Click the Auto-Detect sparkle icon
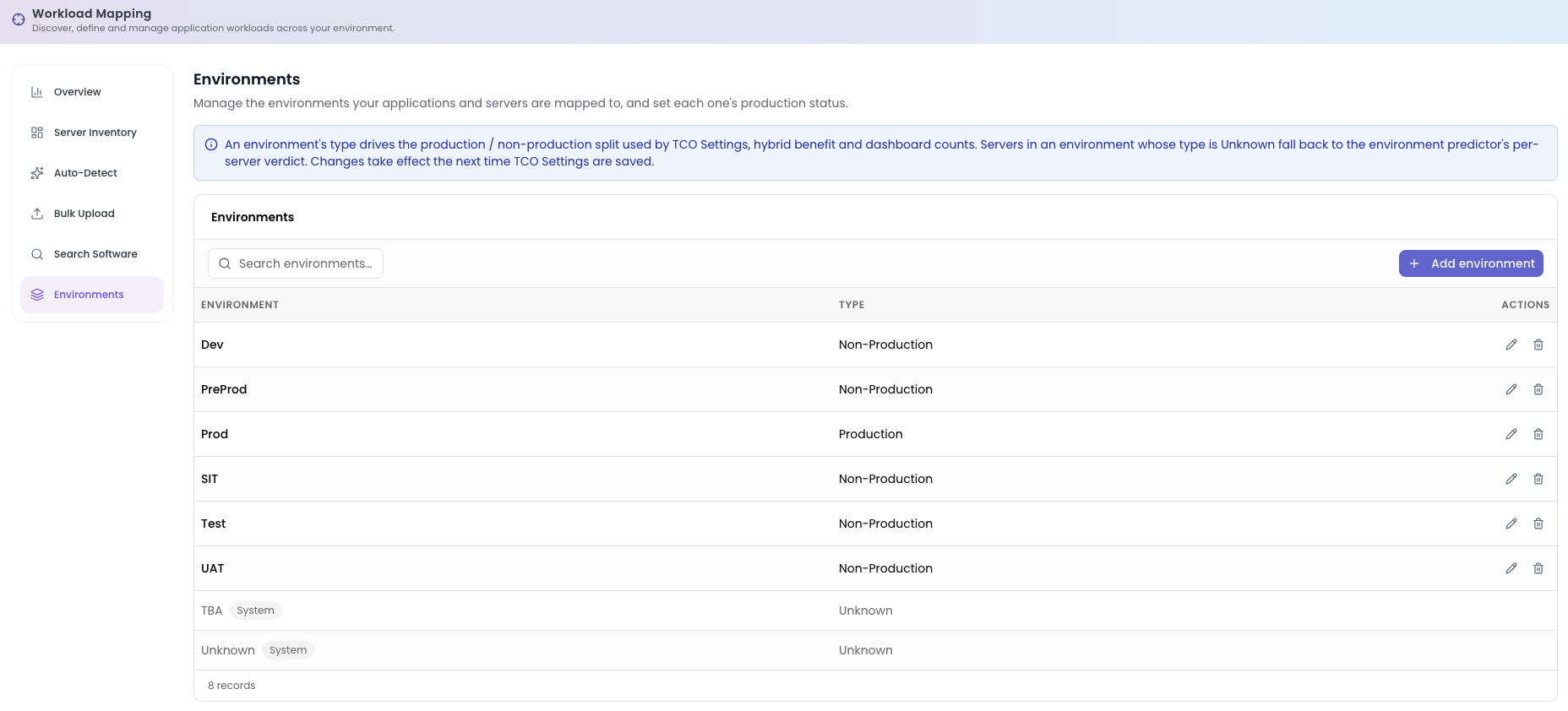1568x711 pixels. click(37, 173)
